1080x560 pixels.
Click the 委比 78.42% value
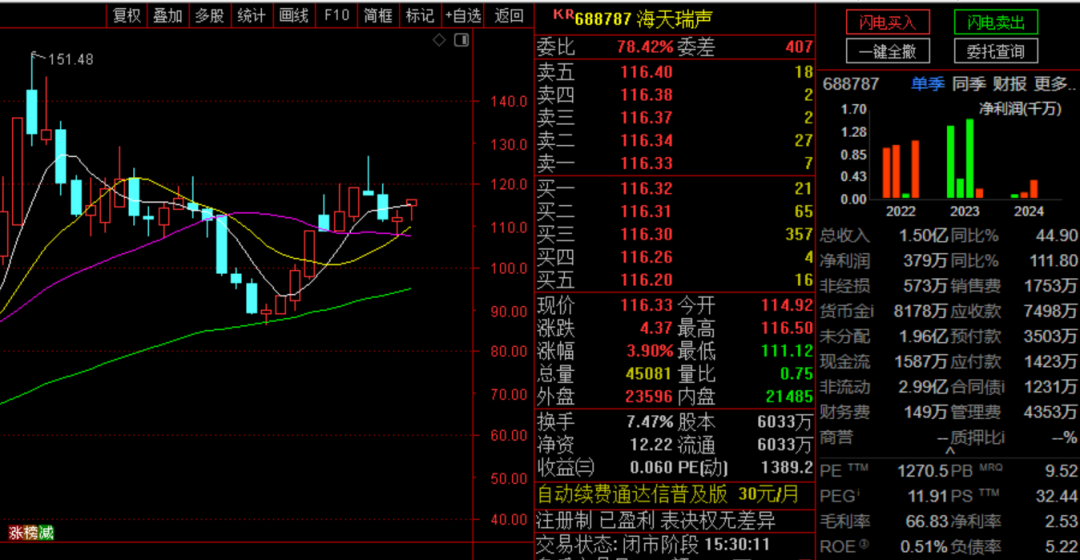[x=645, y=47]
